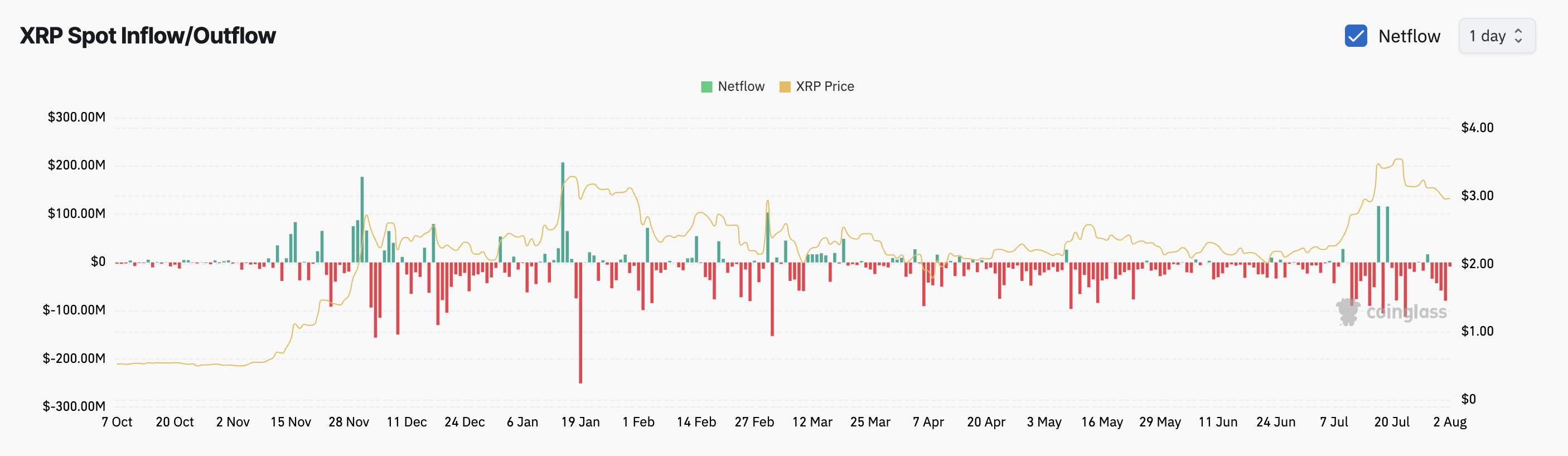
Task: Open the 1 day interval dropdown
Action: 1496,36
